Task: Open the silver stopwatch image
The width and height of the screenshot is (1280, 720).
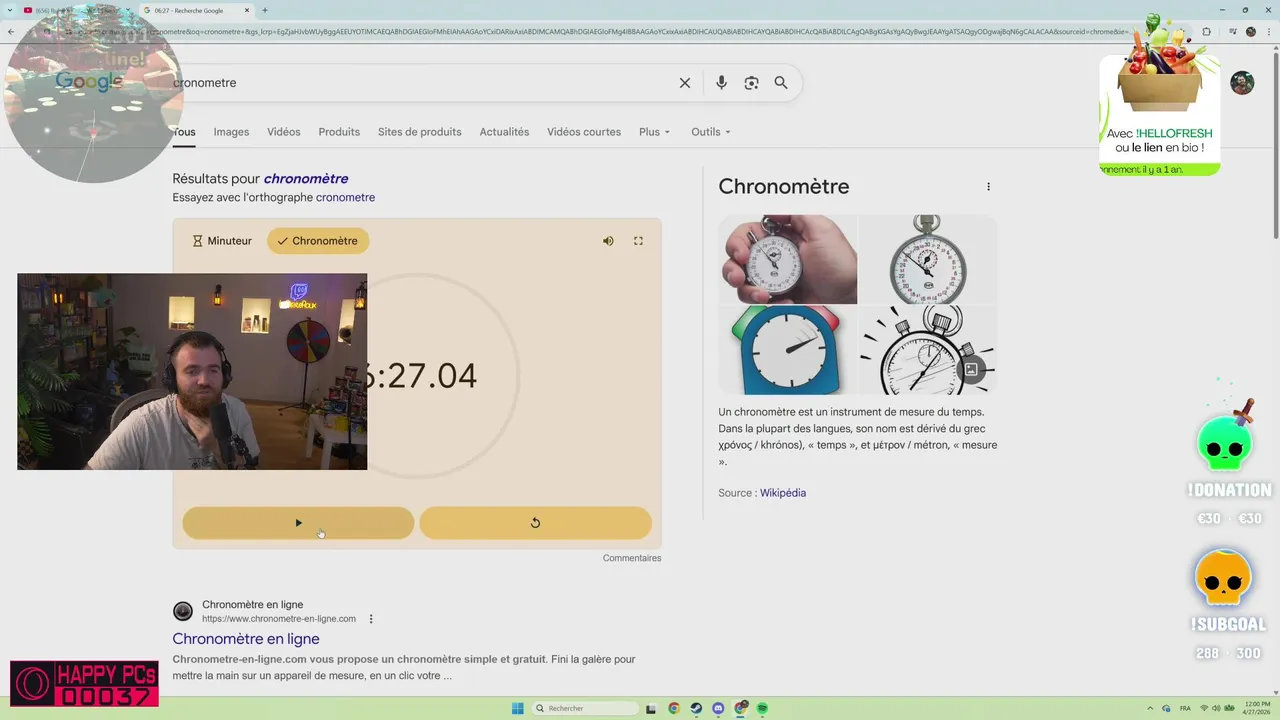Action: 928,259
